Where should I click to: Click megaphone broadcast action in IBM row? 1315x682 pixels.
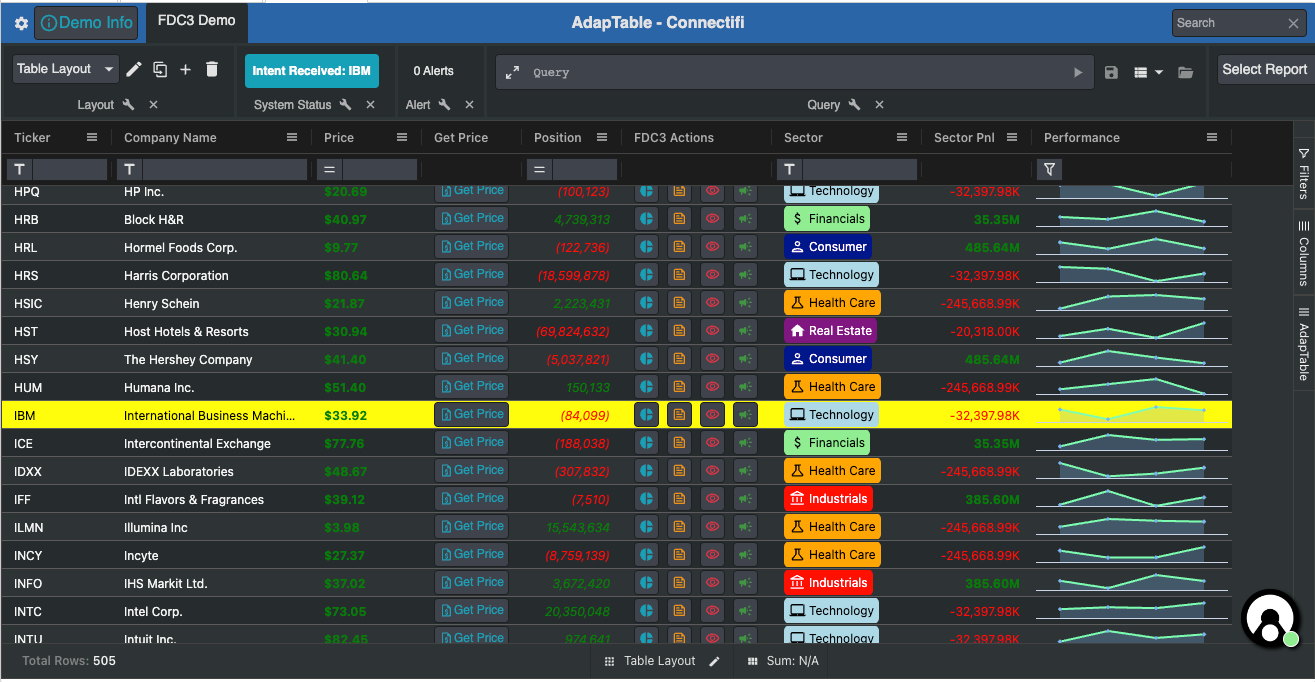pyautogui.click(x=745, y=414)
